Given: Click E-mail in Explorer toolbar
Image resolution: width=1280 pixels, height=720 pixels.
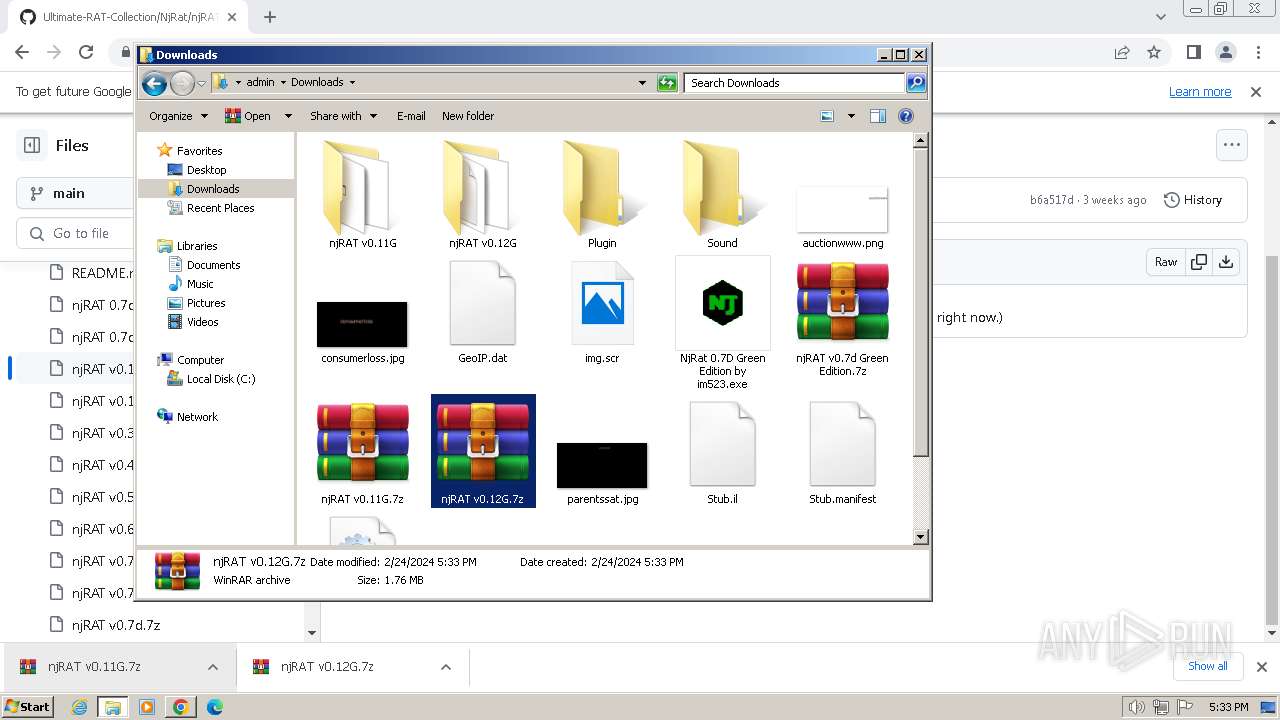Looking at the screenshot, I should (411, 116).
